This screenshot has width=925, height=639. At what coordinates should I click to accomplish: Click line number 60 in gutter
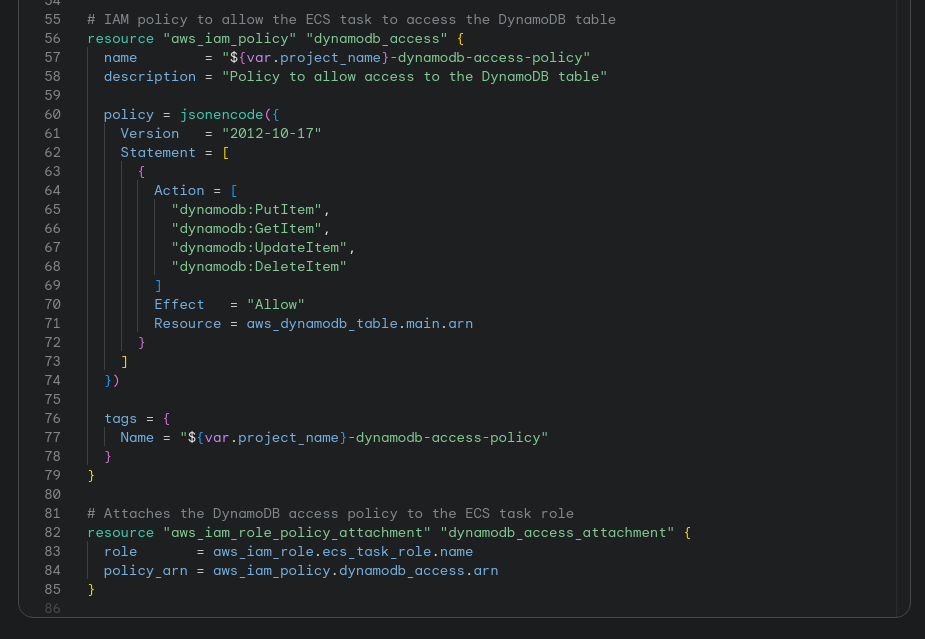[x=53, y=114]
